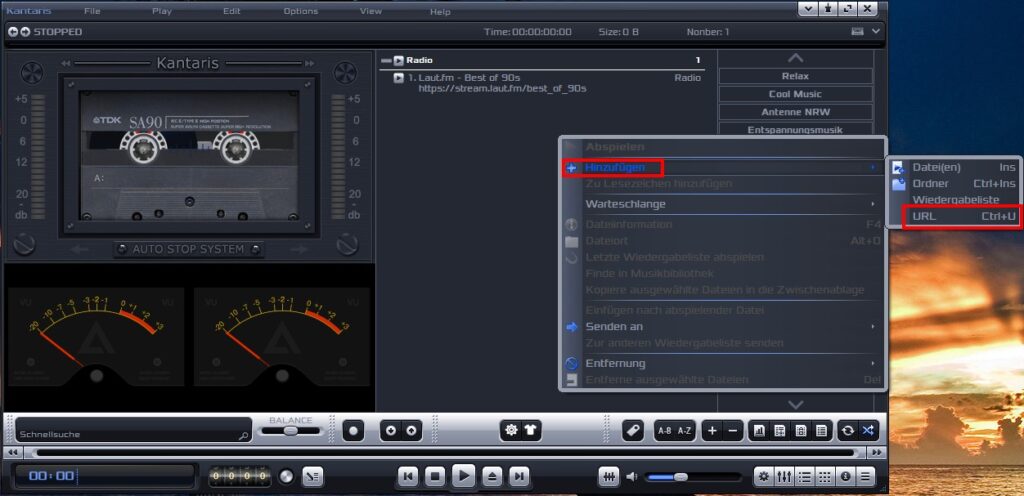Click the small display icon left of status-bar chevron

(x=857, y=31)
